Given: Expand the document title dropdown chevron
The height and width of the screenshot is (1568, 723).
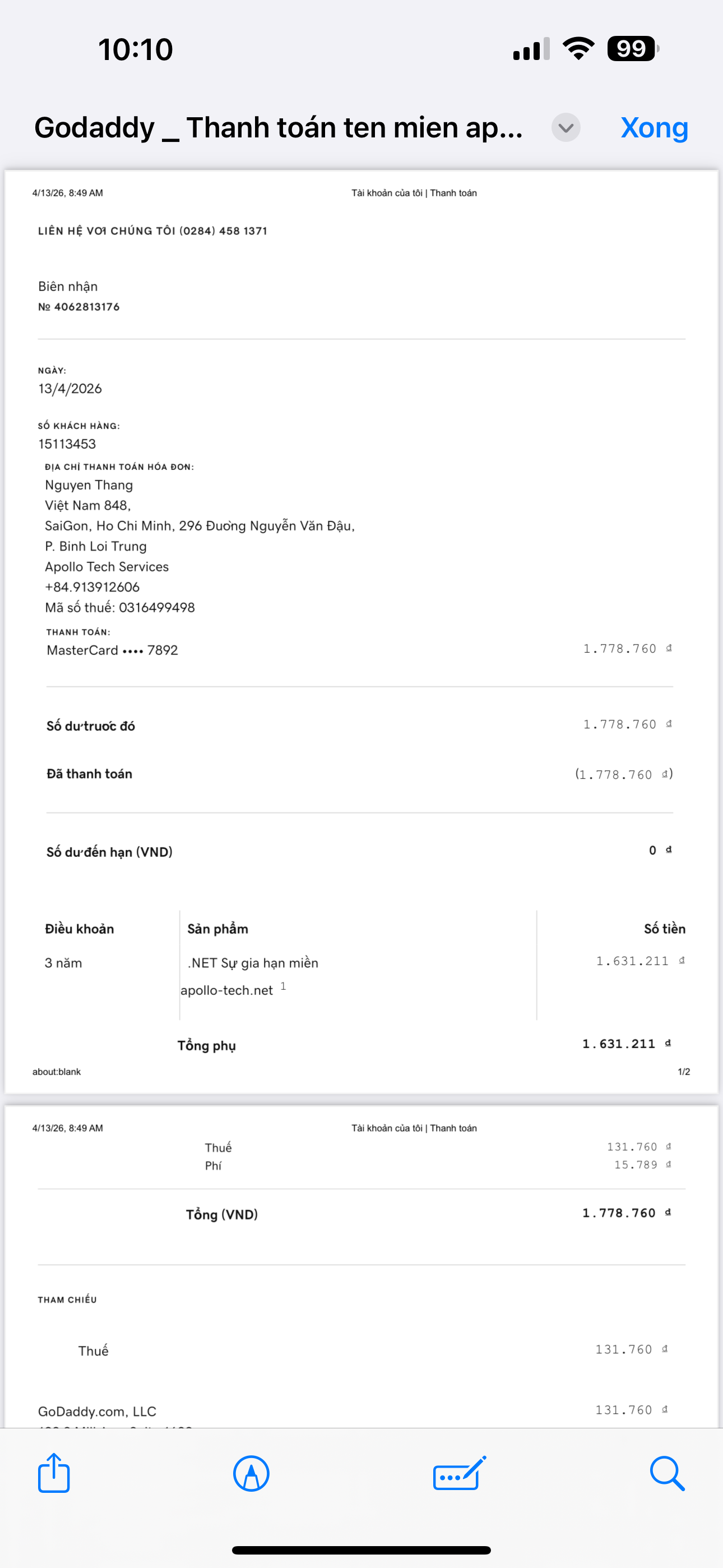Looking at the screenshot, I should point(566,128).
